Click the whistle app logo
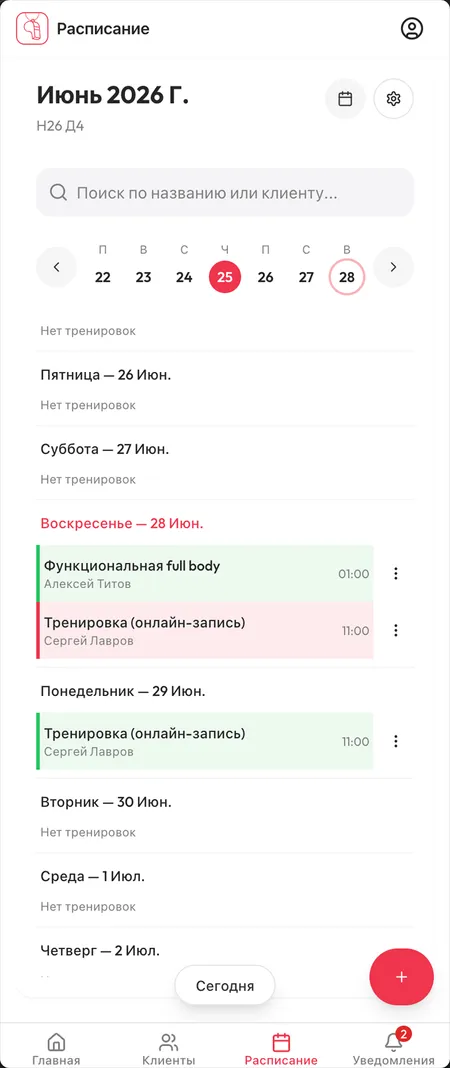450x1068 pixels. [x=32, y=29]
